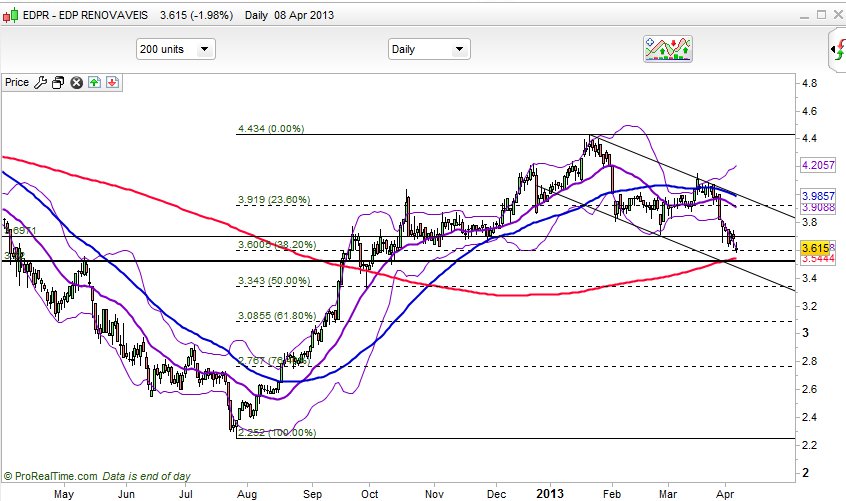This screenshot has height=501, width=846.
Task: Click the candlestick chart icon in title bar
Action: [10, 15]
